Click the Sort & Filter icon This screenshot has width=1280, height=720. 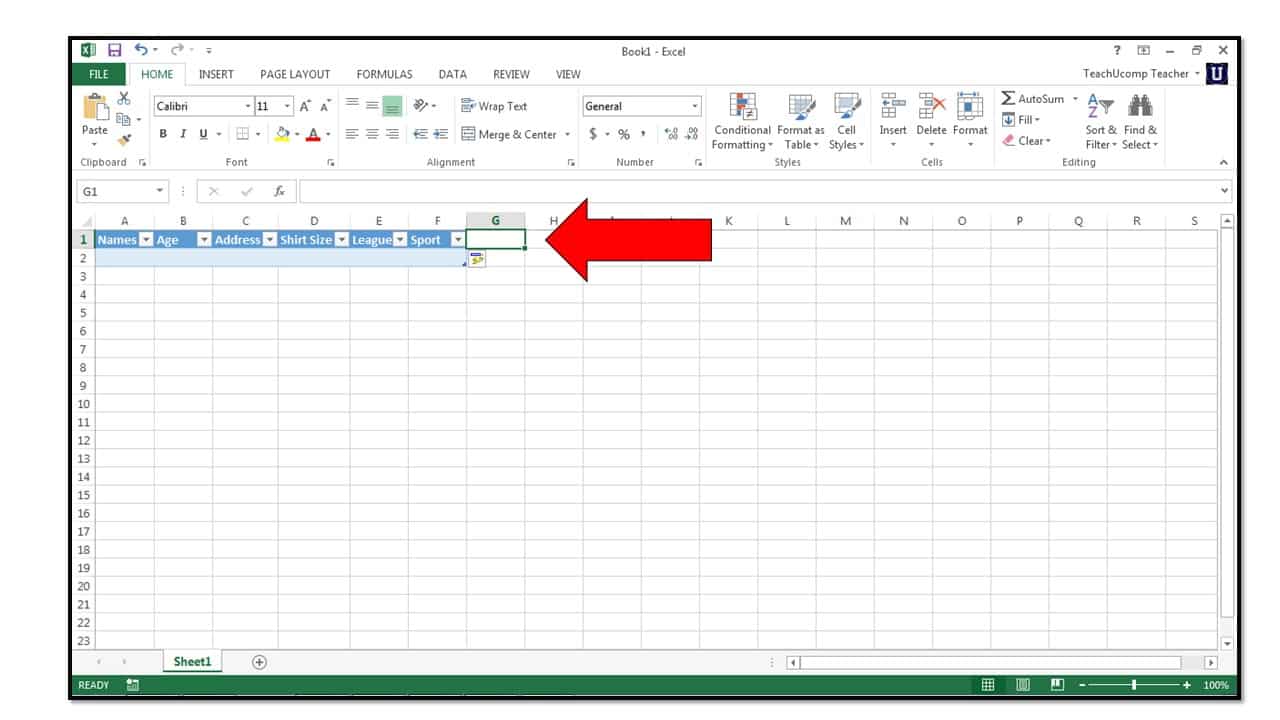[1097, 105]
